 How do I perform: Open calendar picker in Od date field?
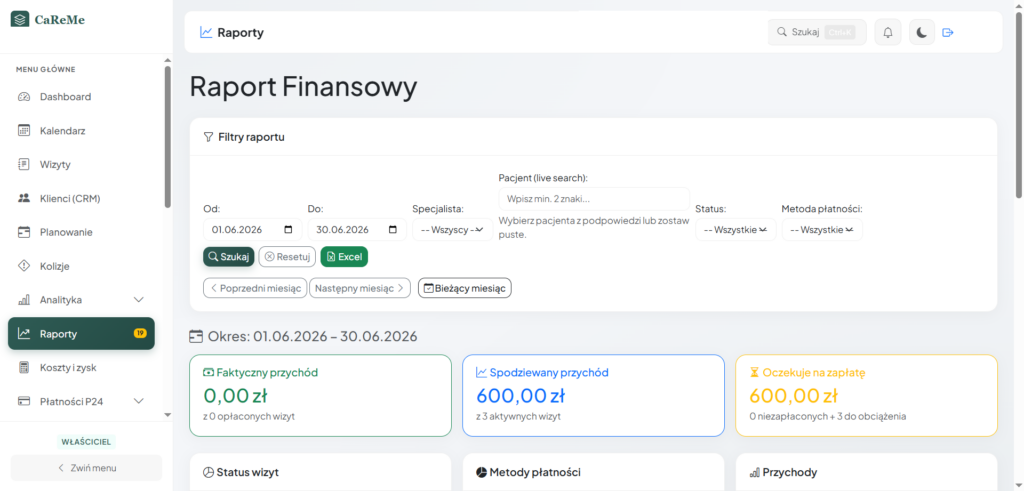[289, 230]
